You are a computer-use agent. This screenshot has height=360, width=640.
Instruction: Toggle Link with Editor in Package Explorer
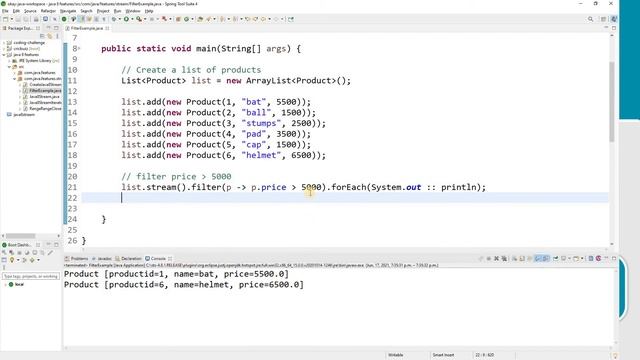coord(50,36)
